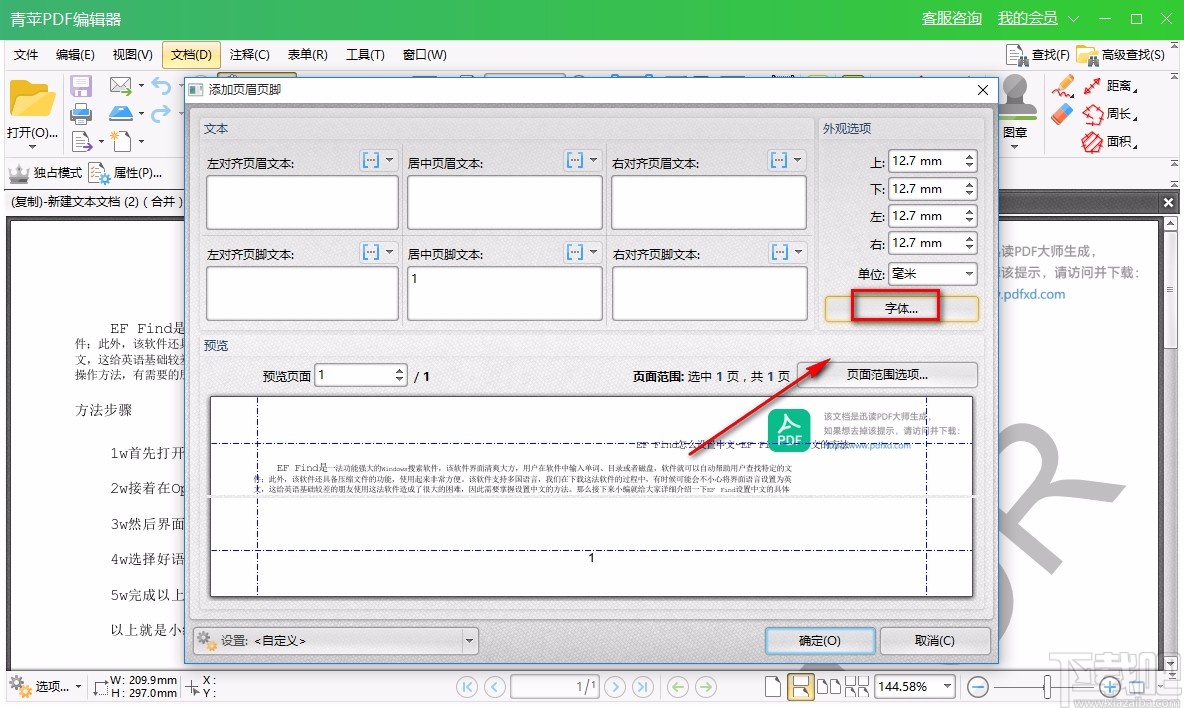This screenshot has width=1184, height=708.
Task: Open the 注释(C) menu
Action: [249, 55]
